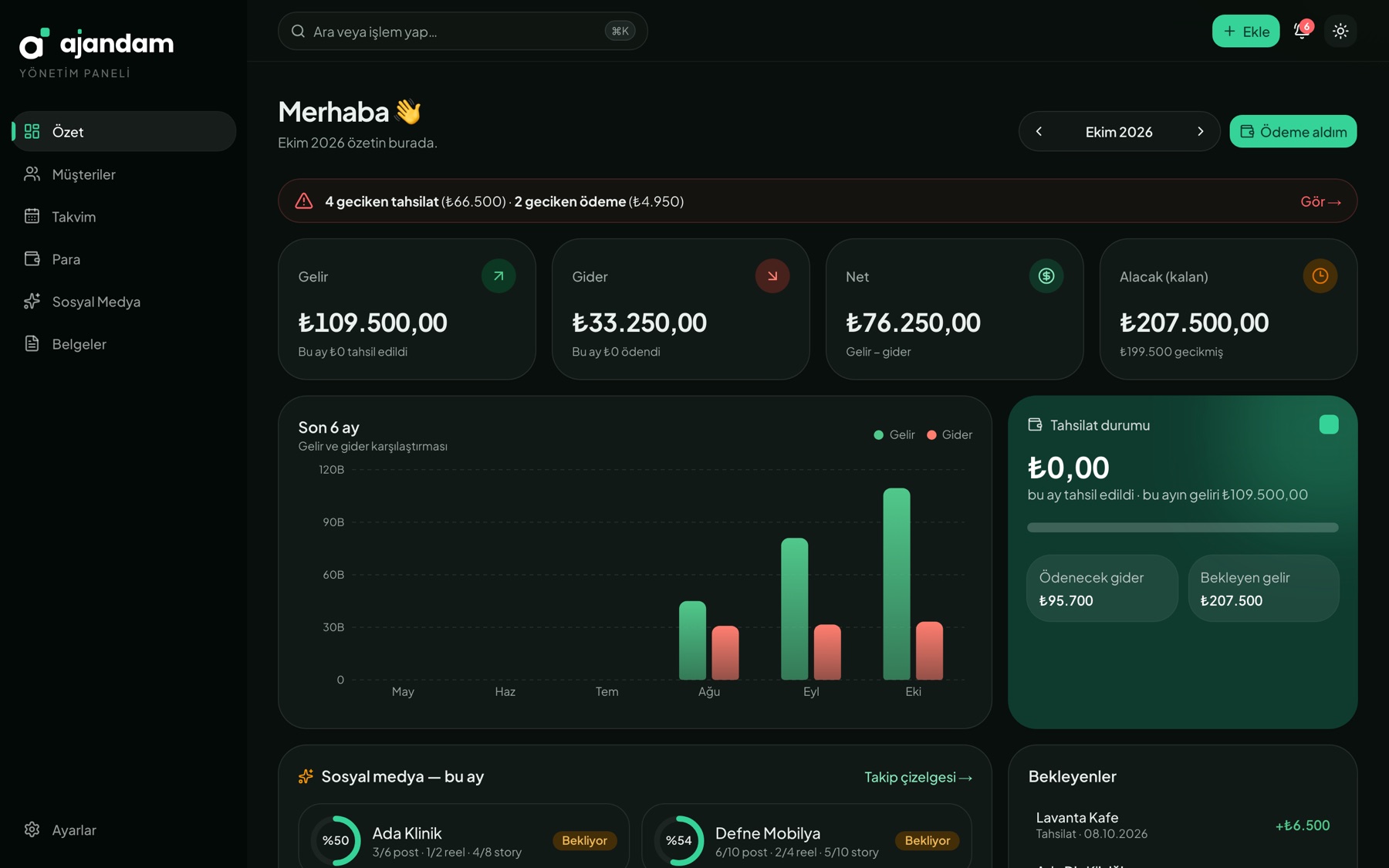Open Takip çizelgesi link
Screen dimensions: 1389x868
[x=918, y=777]
